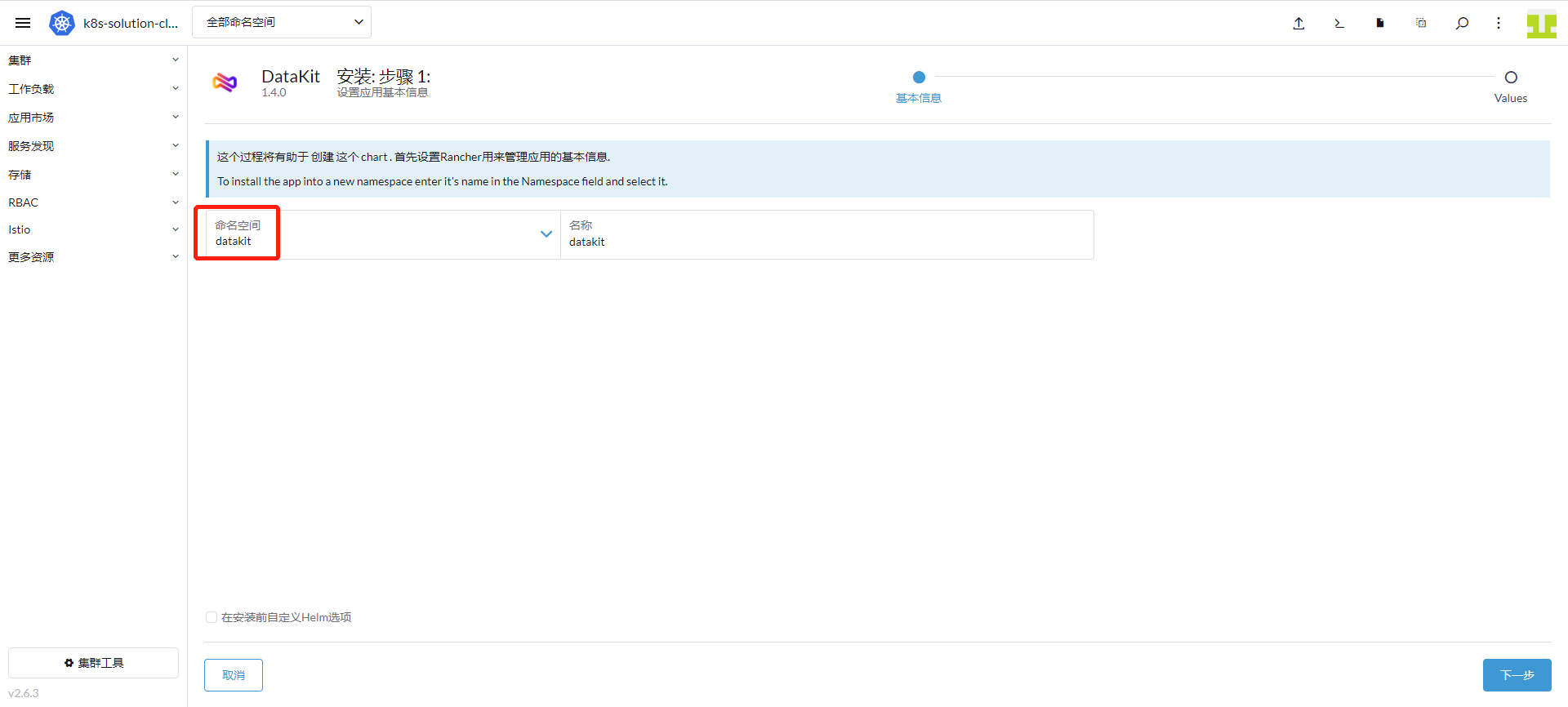Open the hamburger navigation menu
The height and width of the screenshot is (707, 1568).
[23, 23]
